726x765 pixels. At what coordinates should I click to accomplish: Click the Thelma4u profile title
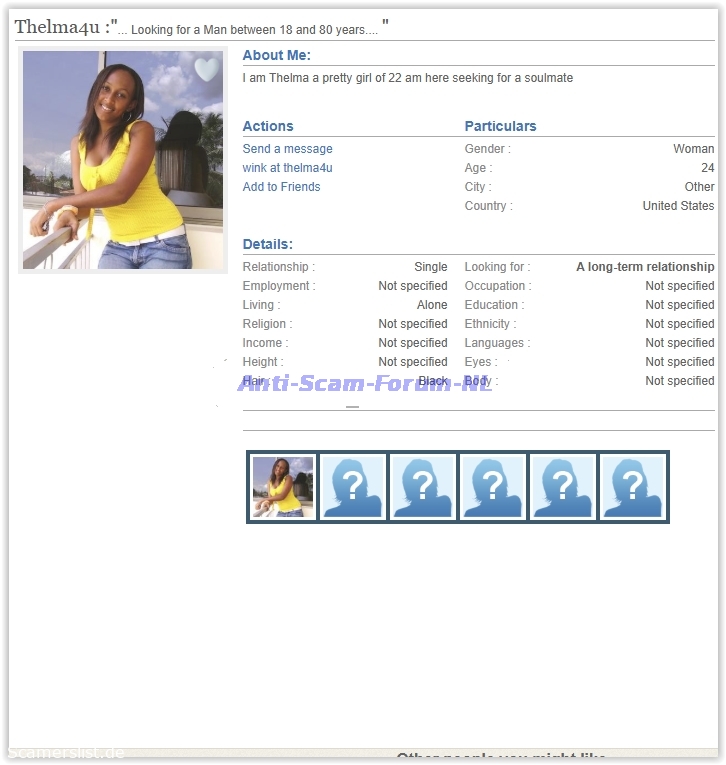[57, 28]
